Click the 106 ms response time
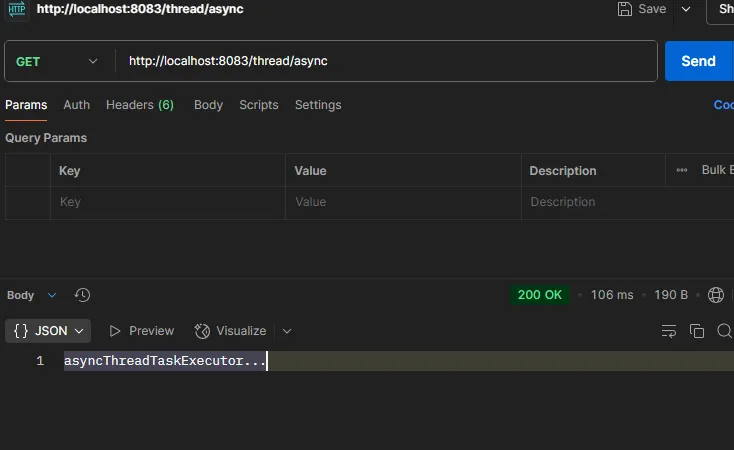The image size is (734, 450). click(612, 295)
